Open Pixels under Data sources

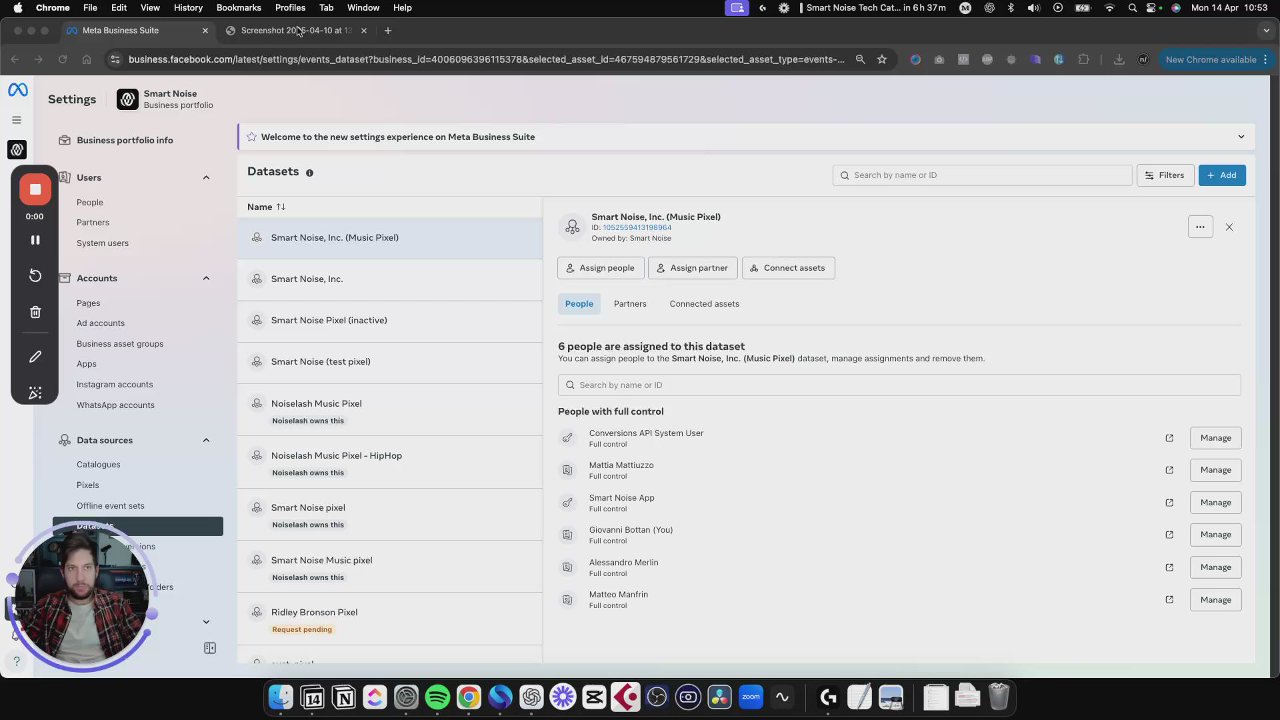point(88,485)
